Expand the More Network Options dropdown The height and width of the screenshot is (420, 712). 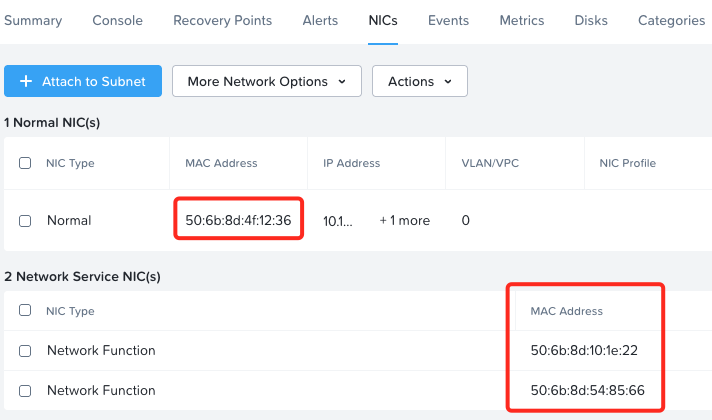(x=266, y=82)
